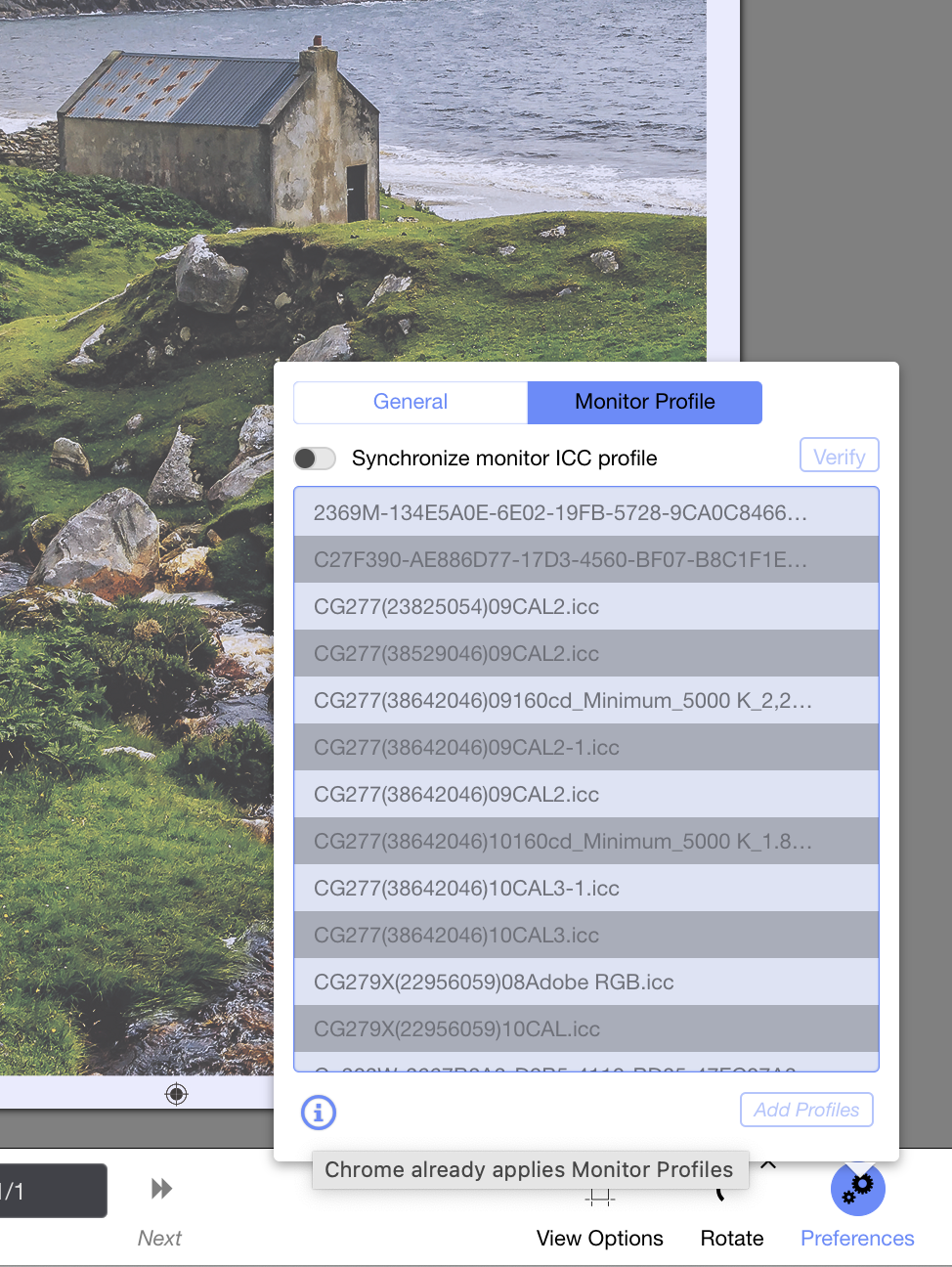Toggle Synchronize monitor ICC profile switch
The height and width of the screenshot is (1267, 952).
[x=315, y=459]
